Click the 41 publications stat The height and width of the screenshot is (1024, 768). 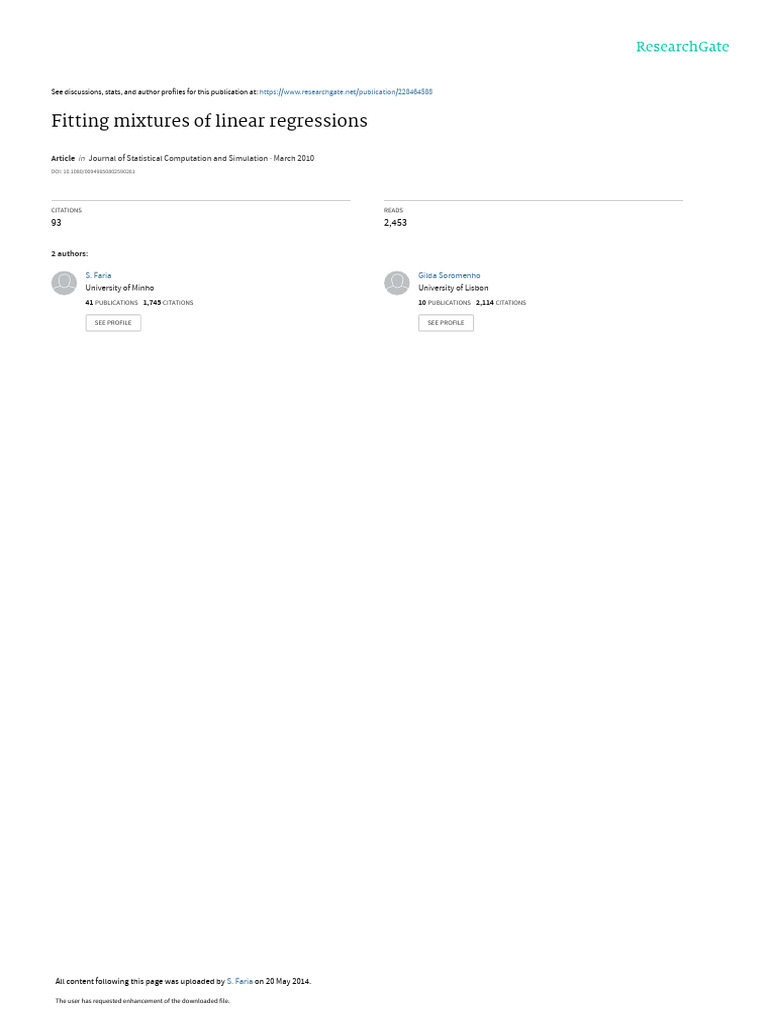[112, 303]
